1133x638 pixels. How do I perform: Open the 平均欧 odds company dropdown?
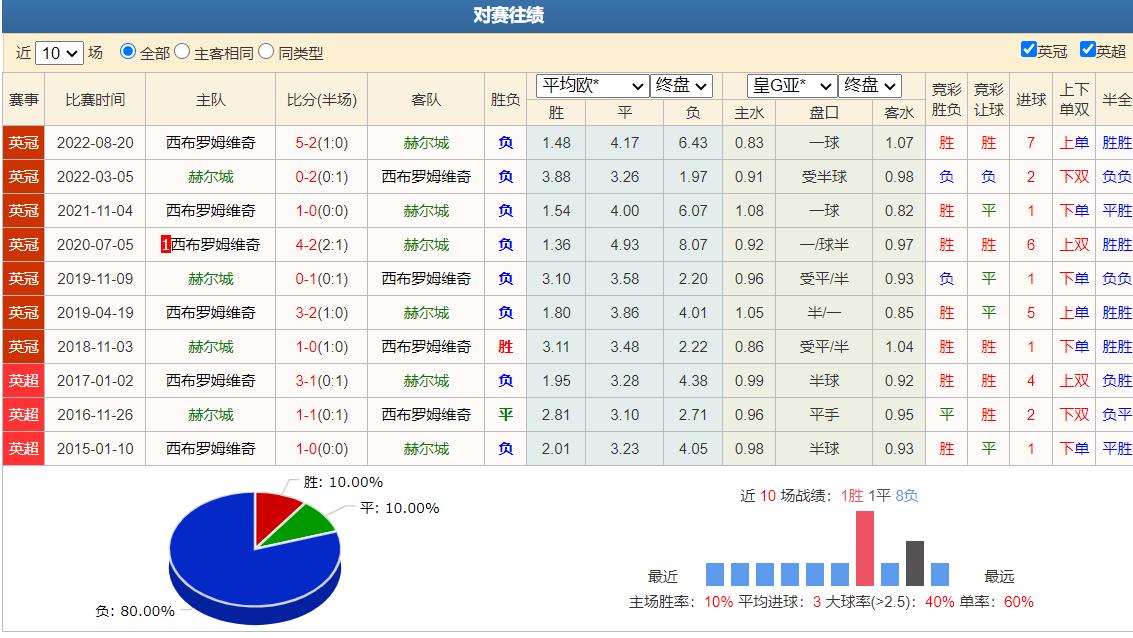click(x=594, y=85)
